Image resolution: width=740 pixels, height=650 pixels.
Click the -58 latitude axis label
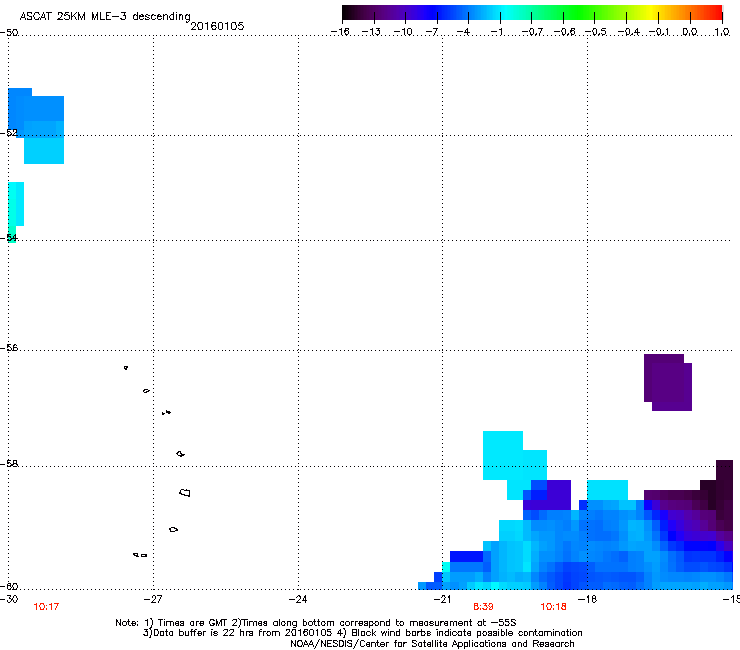[9, 464]
